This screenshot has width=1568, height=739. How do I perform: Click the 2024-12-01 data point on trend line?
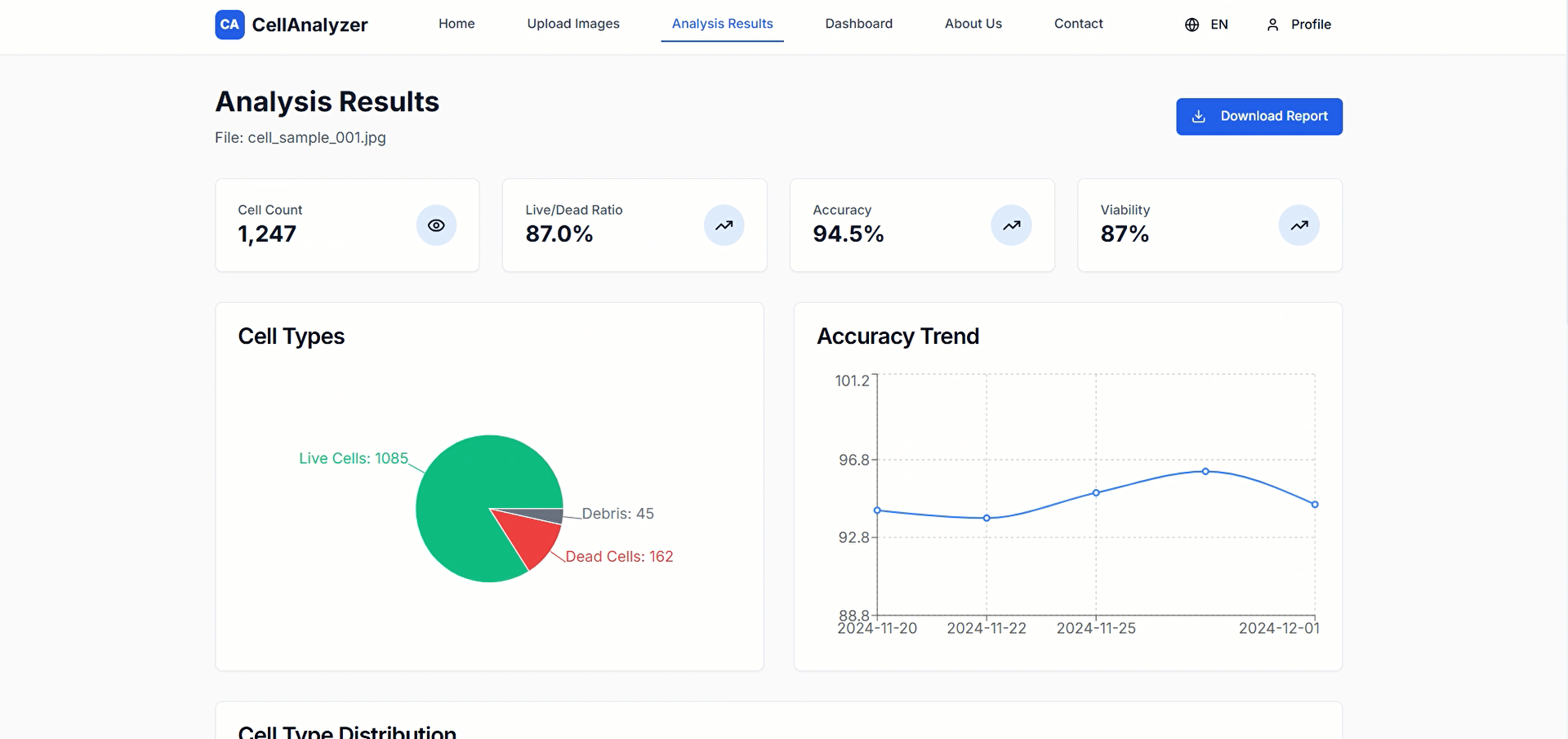1315,505
